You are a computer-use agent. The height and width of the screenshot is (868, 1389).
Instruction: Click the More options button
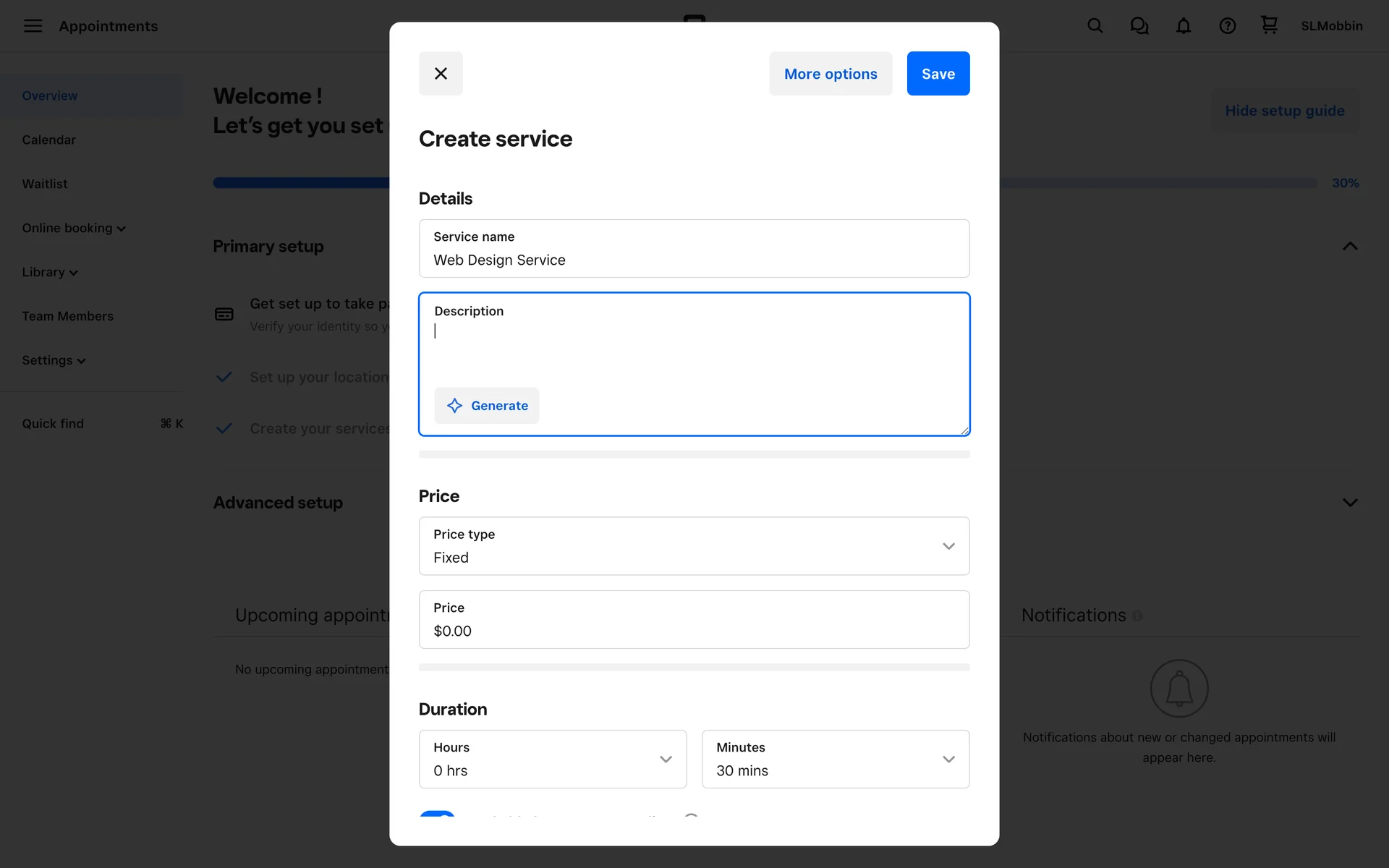tap(830, 74)
